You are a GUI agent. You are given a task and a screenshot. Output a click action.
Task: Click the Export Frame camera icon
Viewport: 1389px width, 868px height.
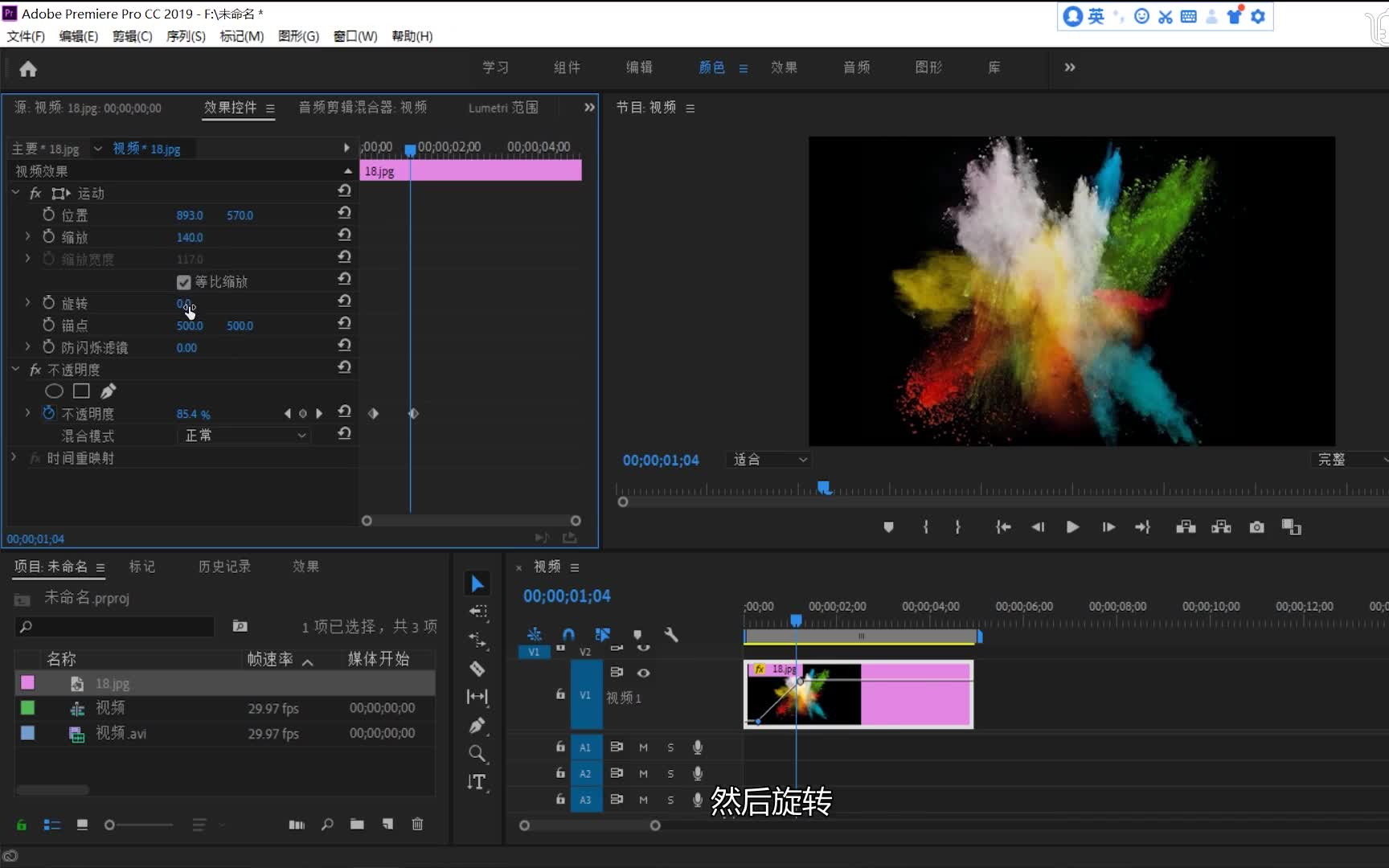pyautogui.click(x=1256, y=527)
